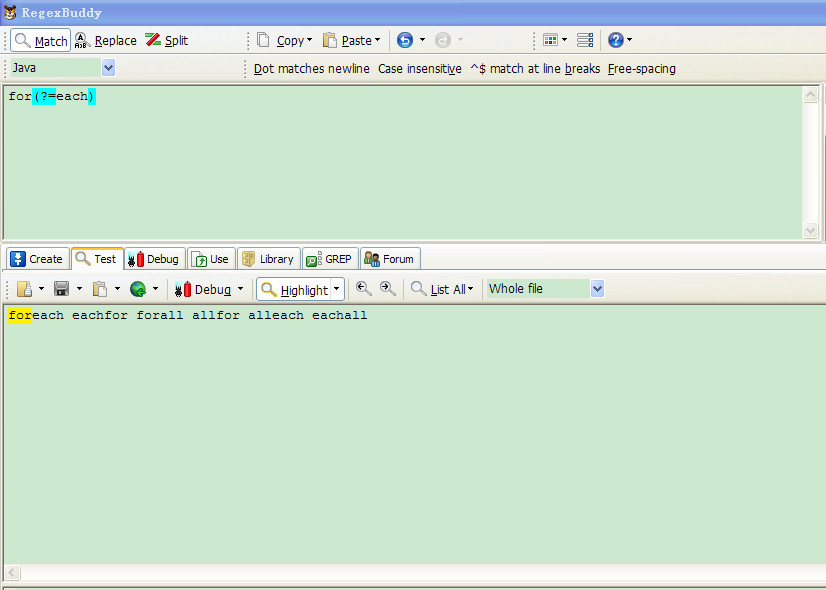Click the test panel scroll left arrow
Screen dimensions: 826x590
click(12, 573)
